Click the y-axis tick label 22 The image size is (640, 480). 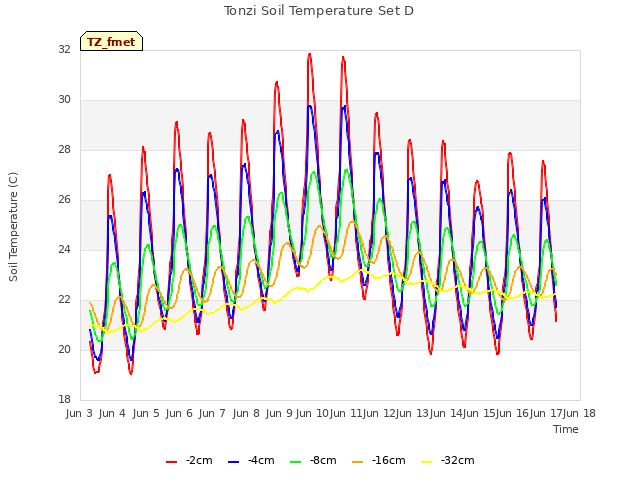(x=64, y=300)
